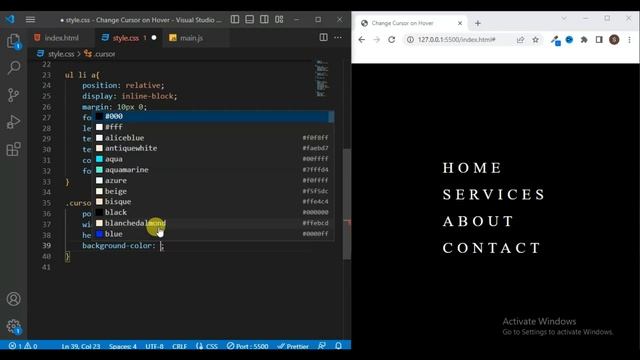This screenshot has width=640, height=360.
Task: Change end-of-line sequence CRLF
Action: pyautogui.click(x=180, y=346)
